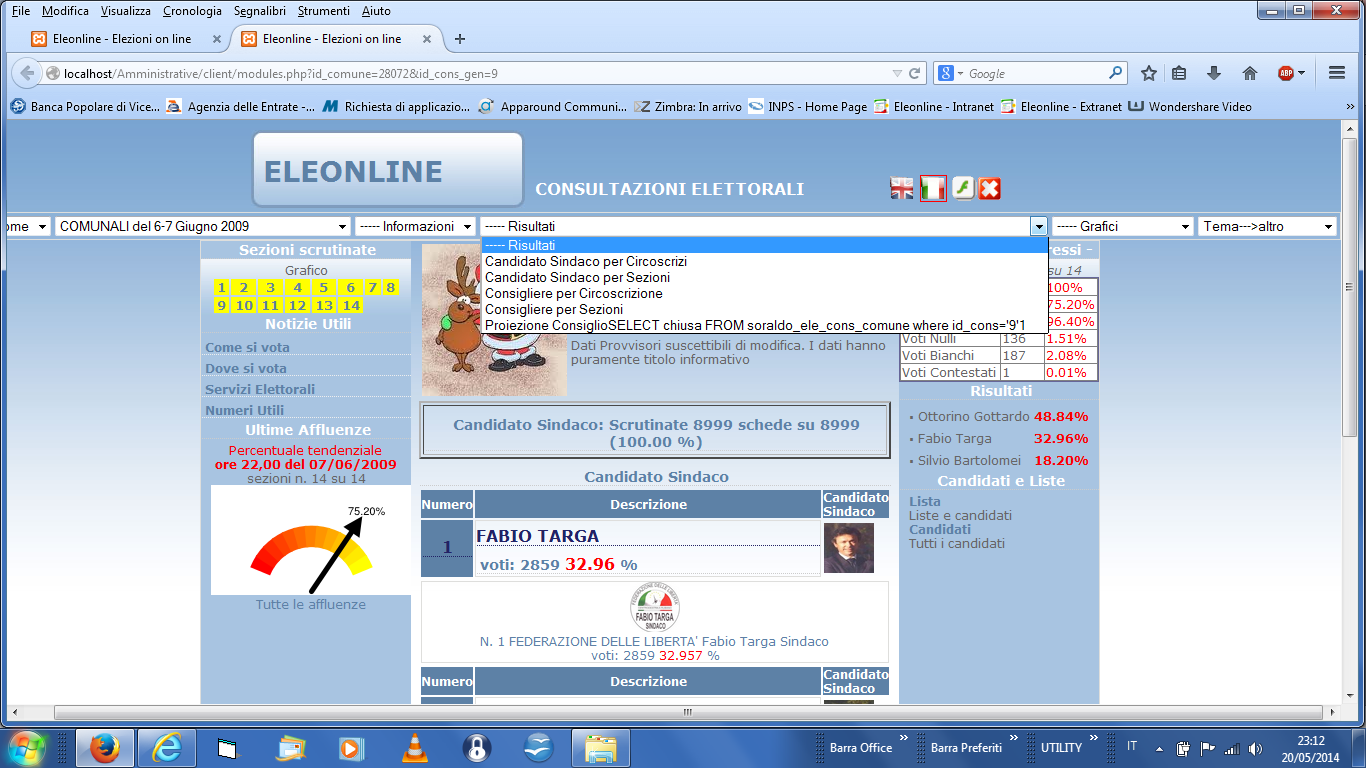Click the English flag language icon
Viewport: 1366px width, 768px height.
point(902,188)
